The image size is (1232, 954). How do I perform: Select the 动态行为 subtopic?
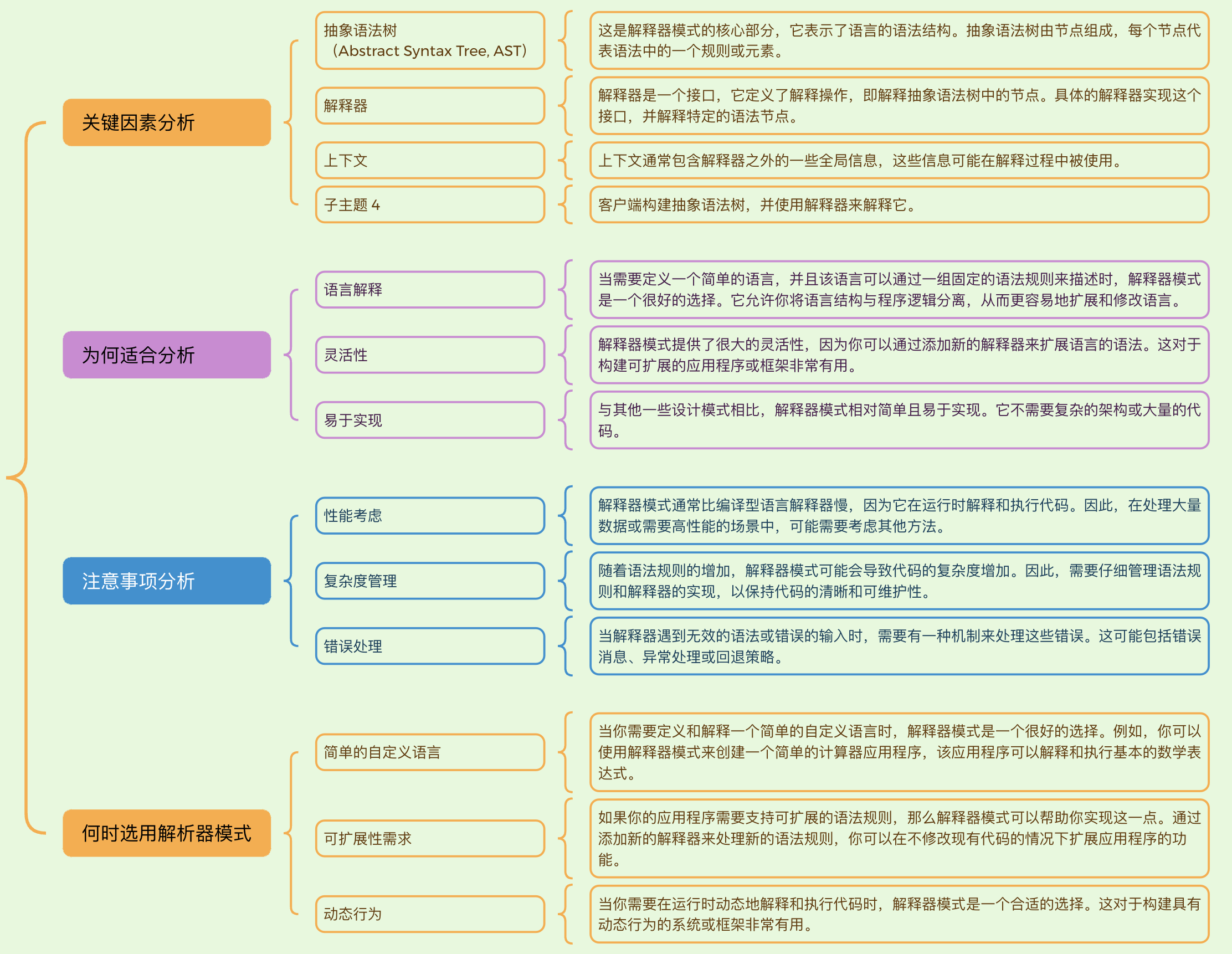pos(430,914)
